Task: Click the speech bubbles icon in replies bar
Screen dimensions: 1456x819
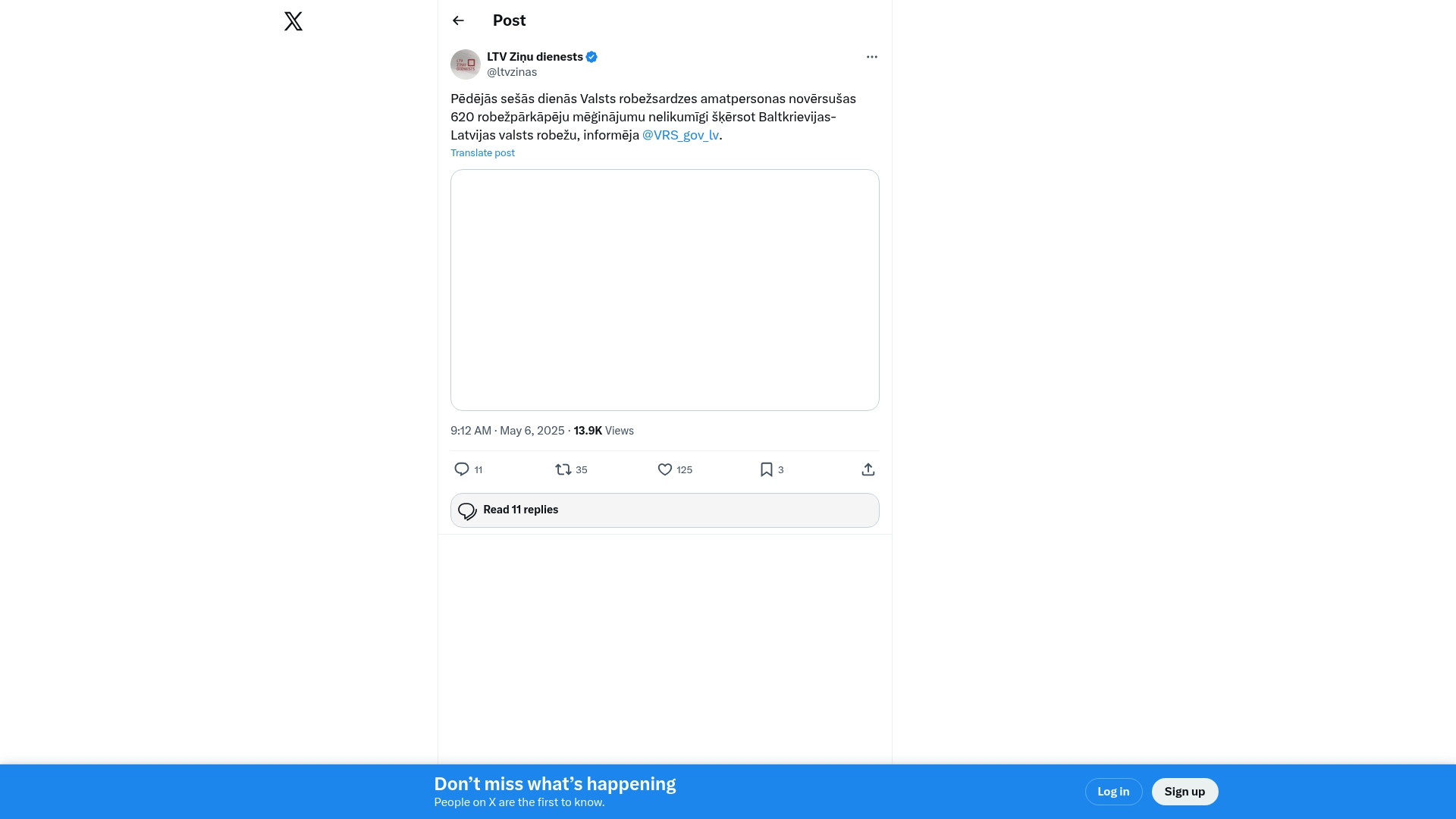Action: [x=467, y=511]
